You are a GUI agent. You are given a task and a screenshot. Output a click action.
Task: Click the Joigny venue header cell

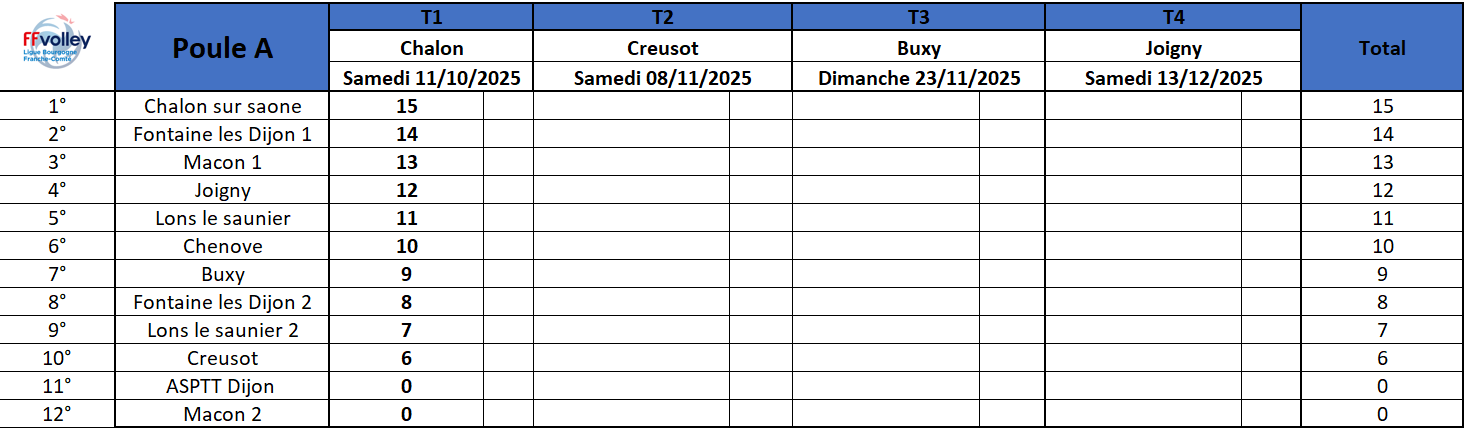1173,48
